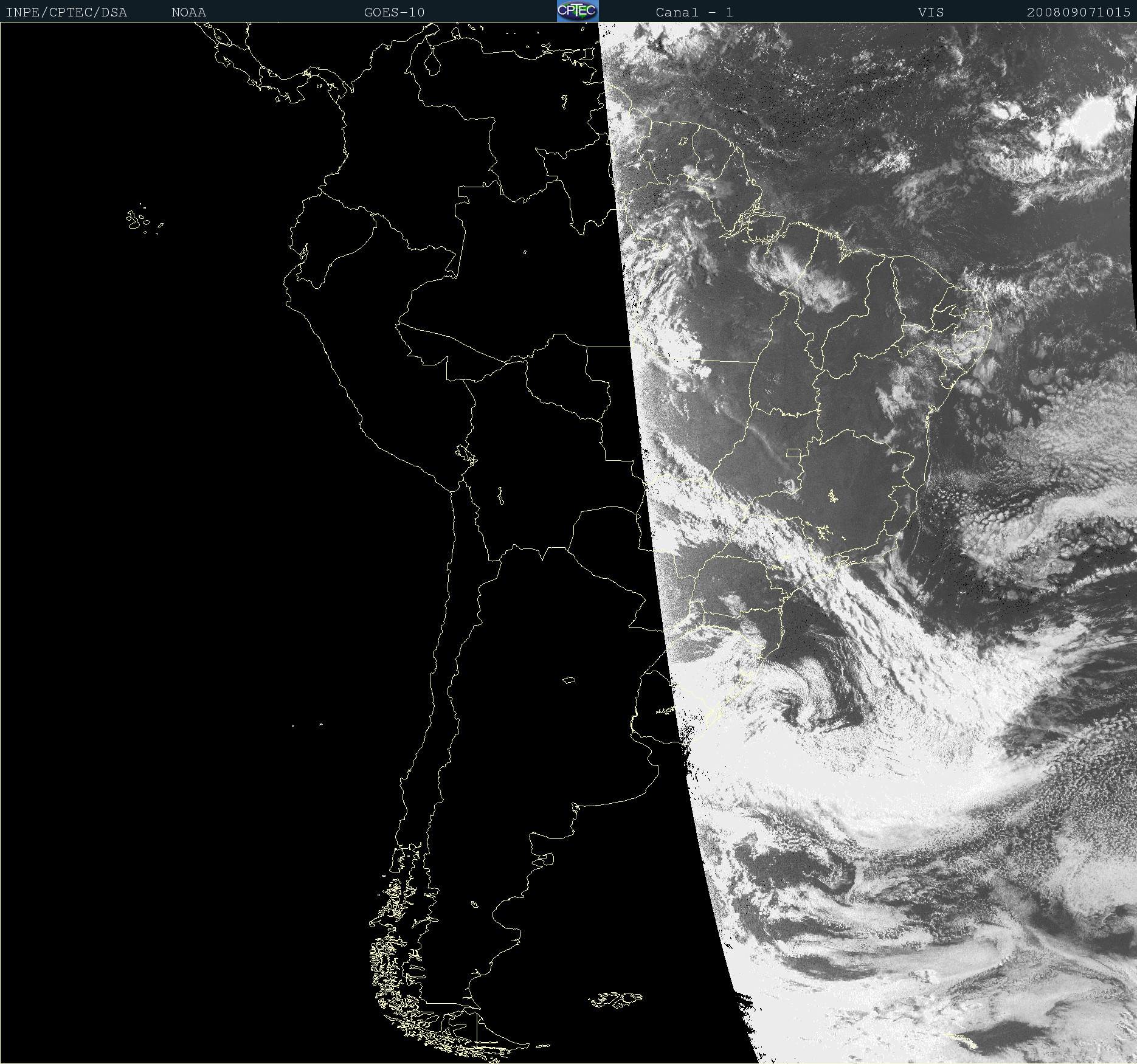1137x1064 pixels.
Task: Select the GOES-10 satellite label
Action: point(395,12)
